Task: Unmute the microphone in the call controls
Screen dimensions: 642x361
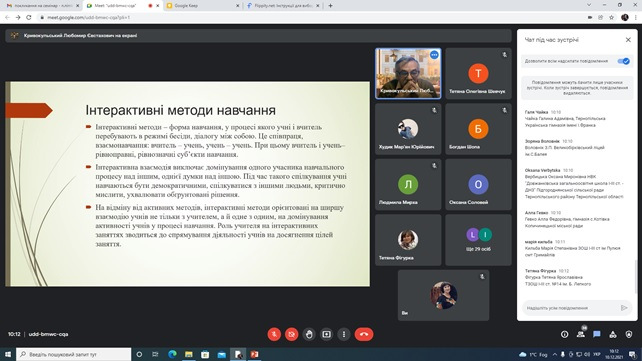Action: pyautogui.click(x=274, y=334)
